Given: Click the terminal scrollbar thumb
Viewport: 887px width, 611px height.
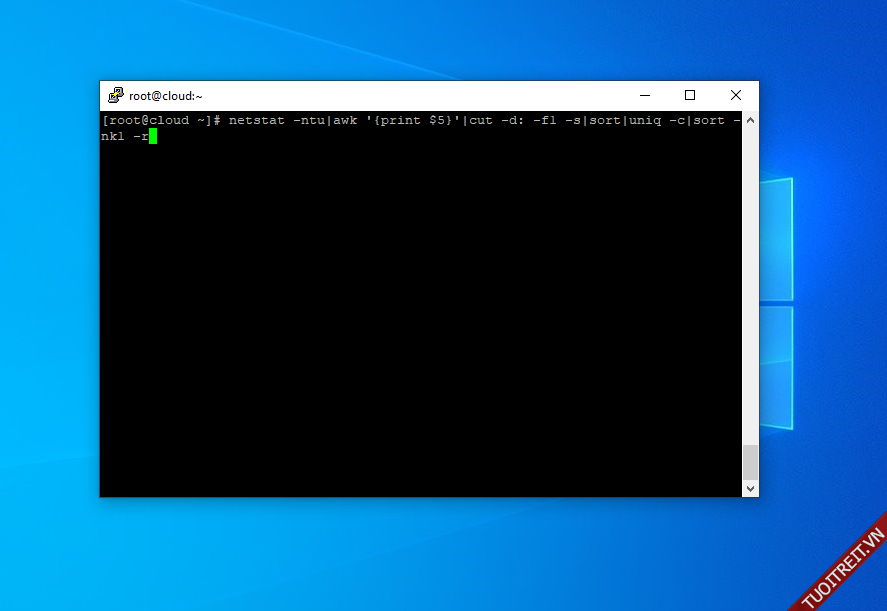Looking at the screenshot, I should (x=750, y=461).
